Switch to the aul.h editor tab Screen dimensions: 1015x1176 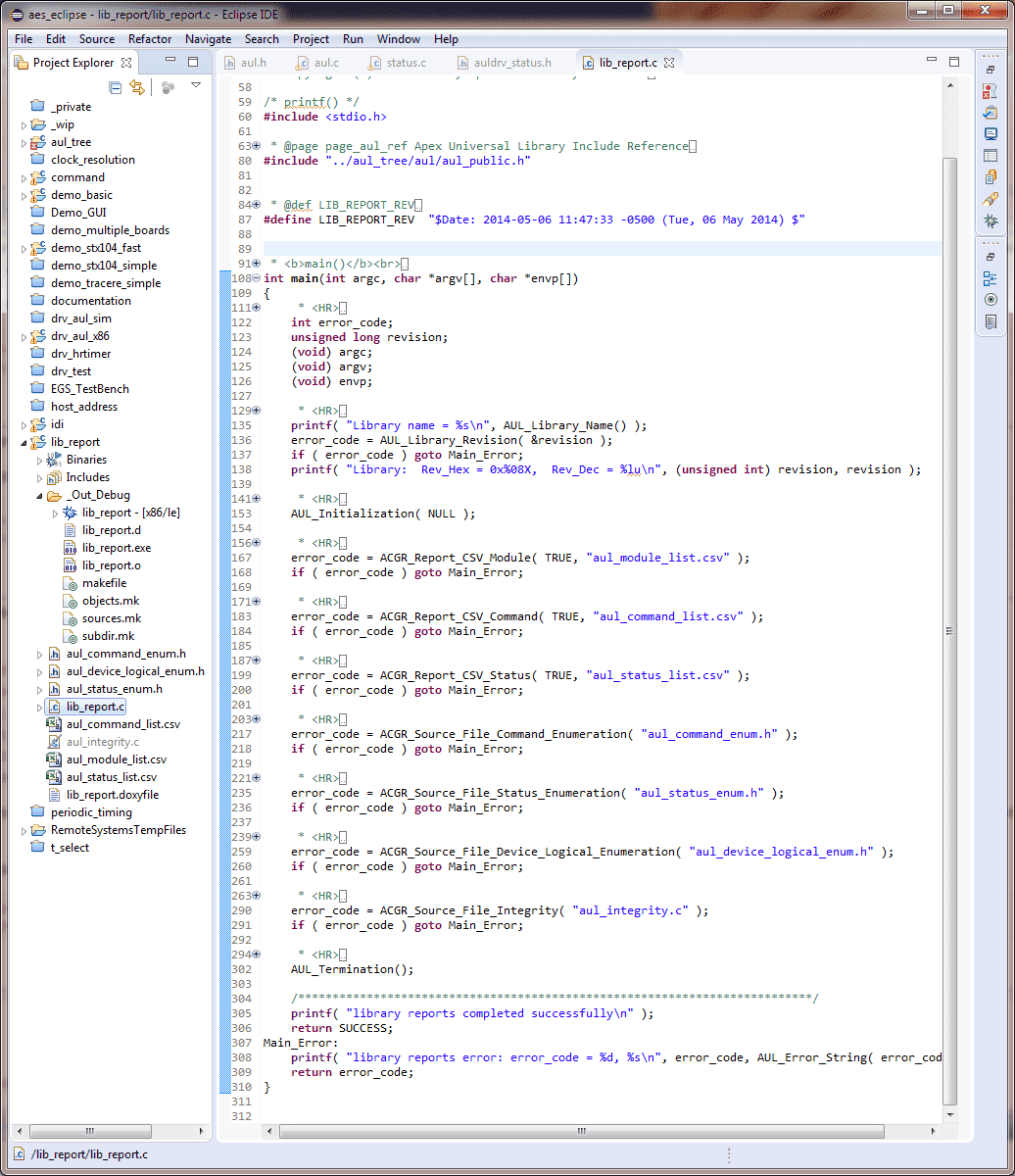245,63
